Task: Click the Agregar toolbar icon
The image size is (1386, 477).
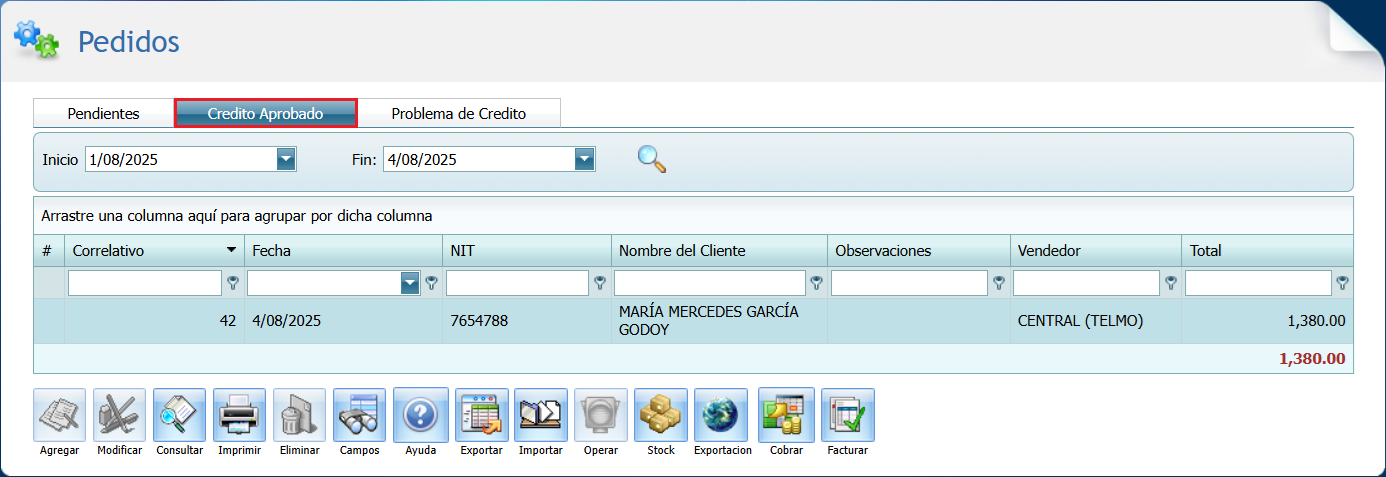Action: (60, 415)
